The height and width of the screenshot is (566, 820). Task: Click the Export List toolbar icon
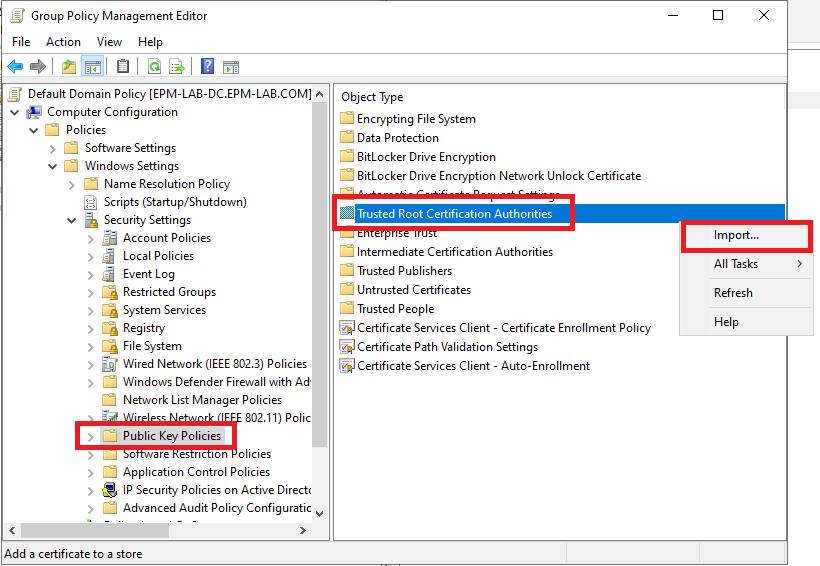point(177,67)
